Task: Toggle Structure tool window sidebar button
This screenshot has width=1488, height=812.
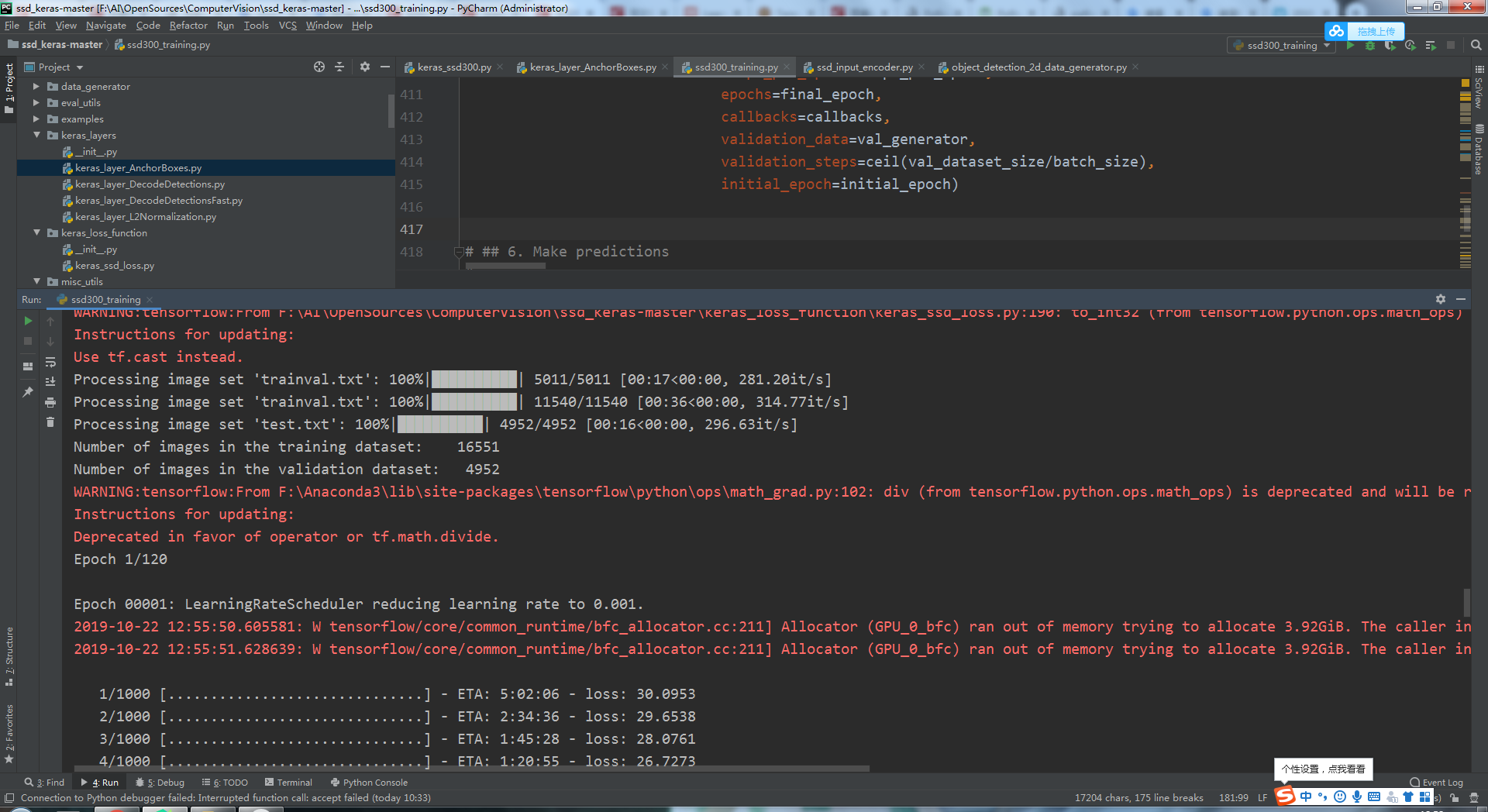Action: (9, 656)
